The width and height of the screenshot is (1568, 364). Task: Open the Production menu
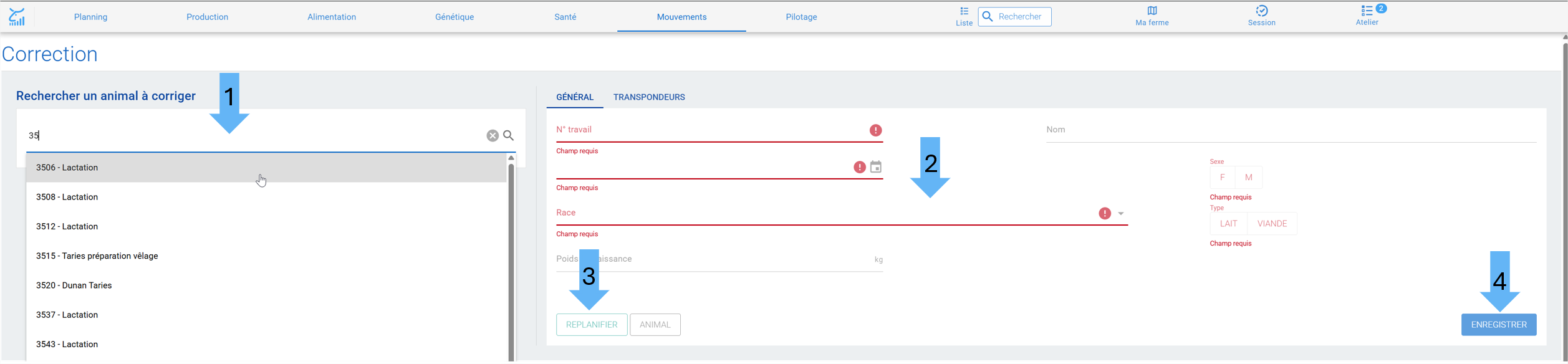tap(208, 17)
